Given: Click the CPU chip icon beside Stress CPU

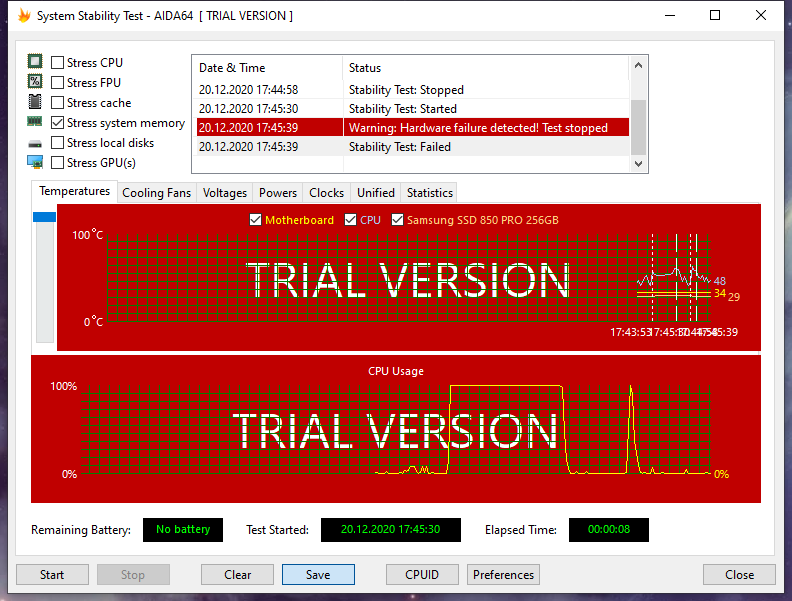Looking at the screenshot, I should coord(35,62).
